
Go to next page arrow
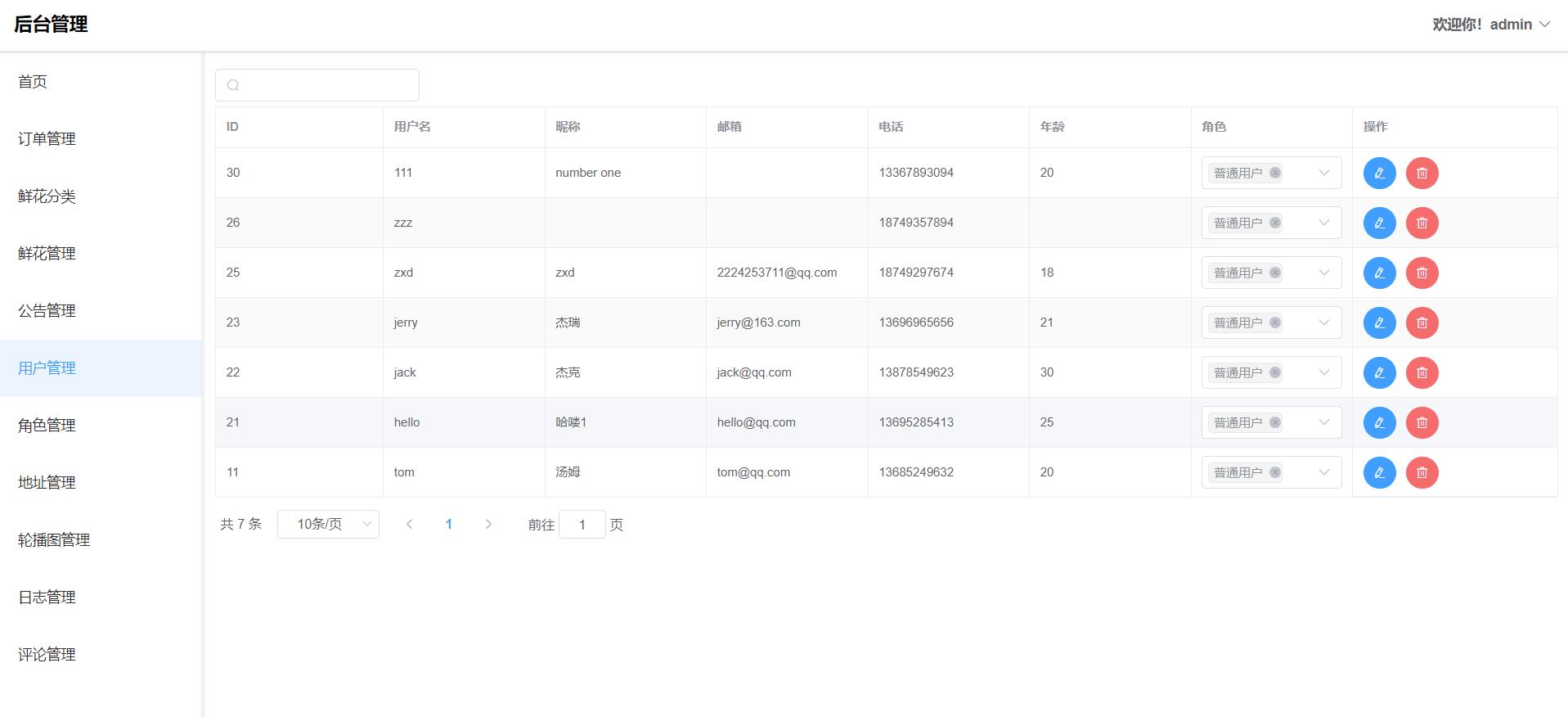[488, 524]
